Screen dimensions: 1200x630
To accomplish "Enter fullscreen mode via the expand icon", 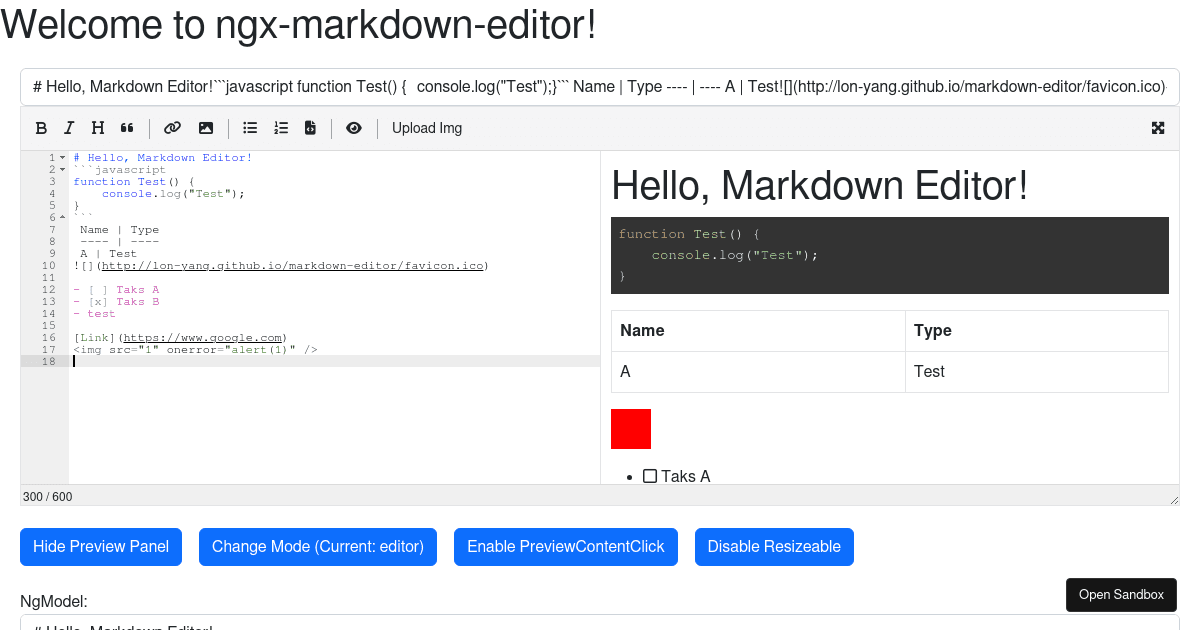I will (x=1157, y=128).
